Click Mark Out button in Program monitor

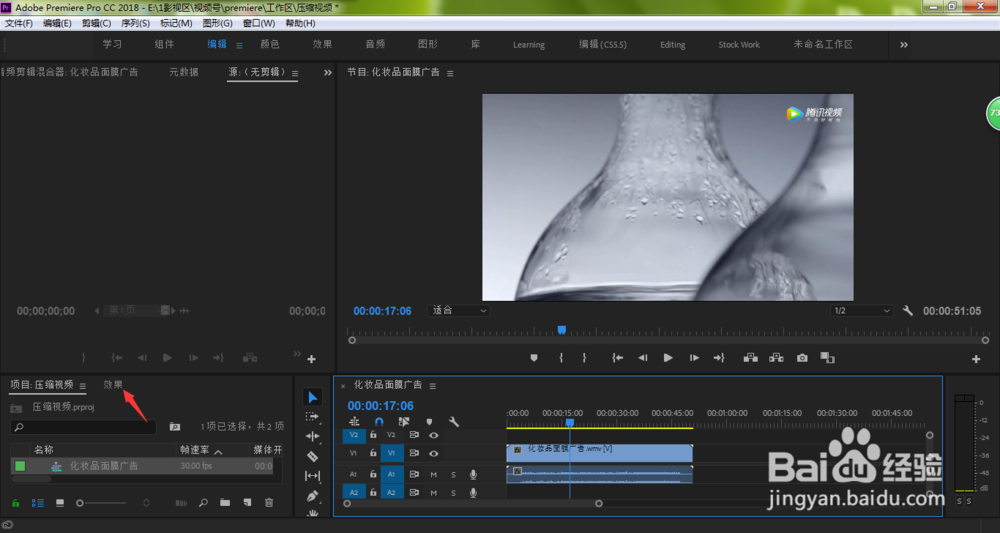click(584, 358)
